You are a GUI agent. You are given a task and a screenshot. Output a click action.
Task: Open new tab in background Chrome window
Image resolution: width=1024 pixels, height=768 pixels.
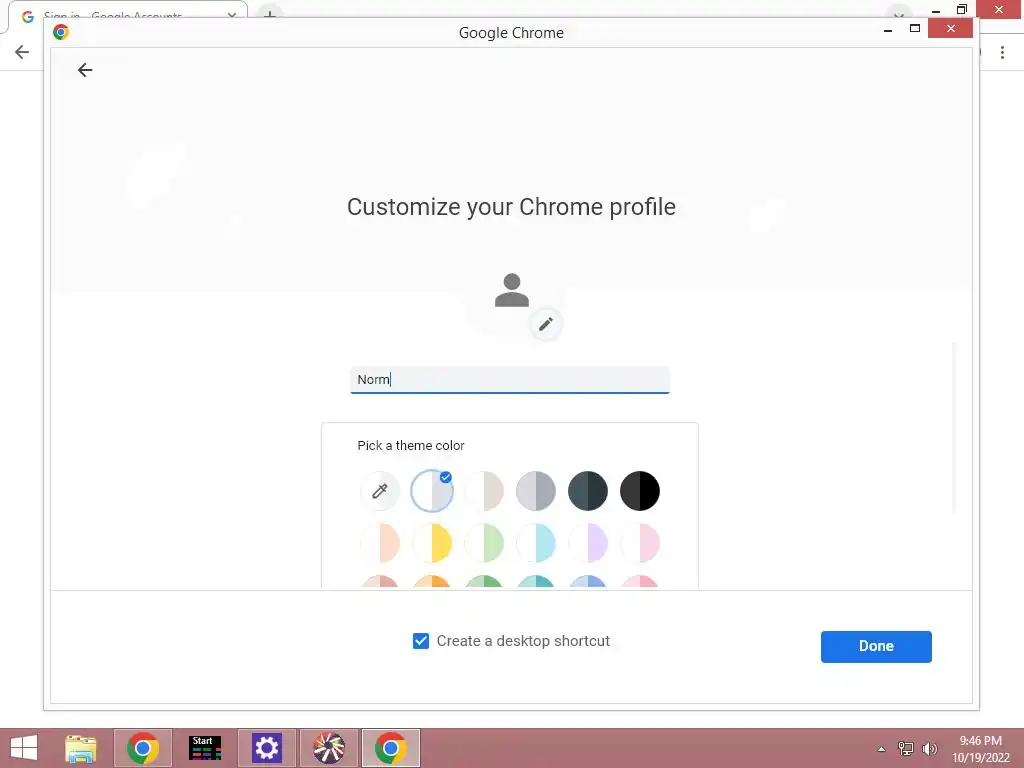click(x=270, y=13)
